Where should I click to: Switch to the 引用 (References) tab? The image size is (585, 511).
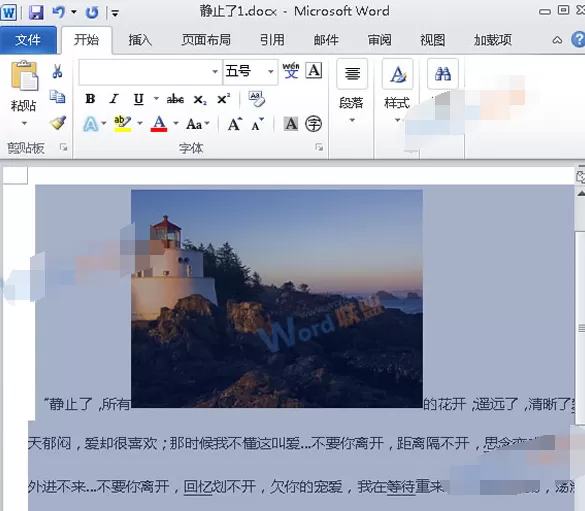[272, 40]
